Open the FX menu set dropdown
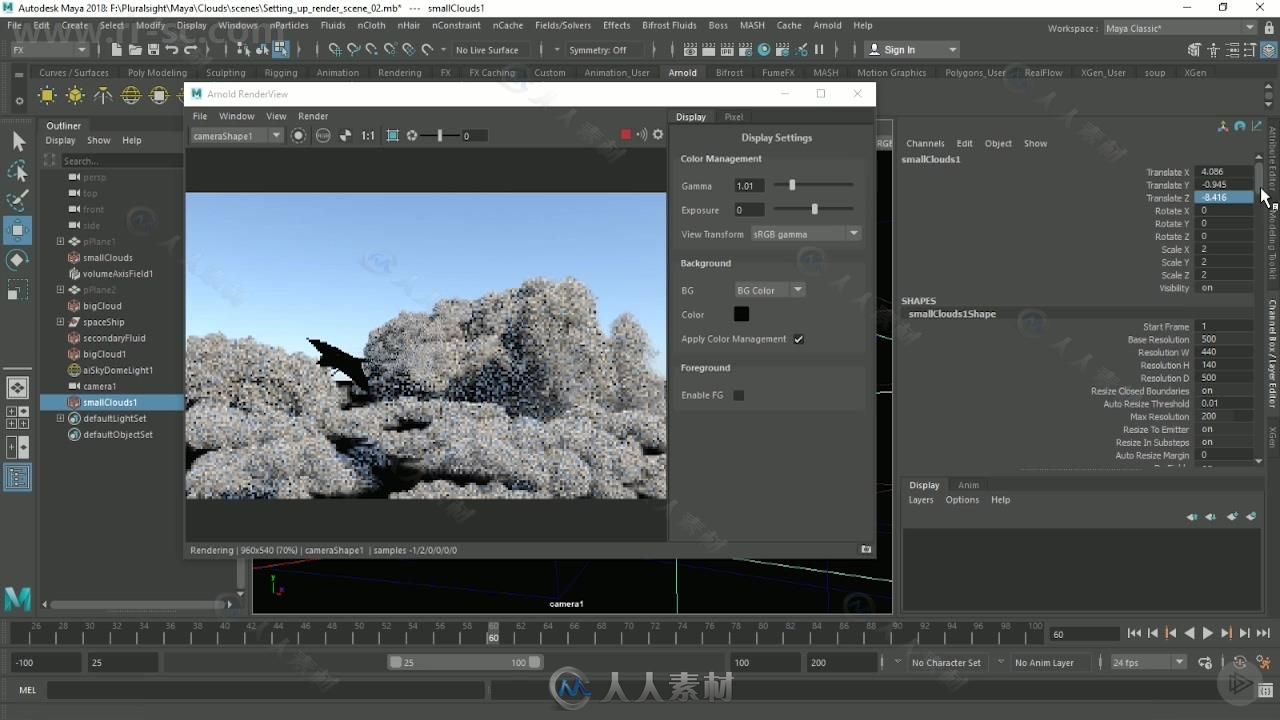The height and width of the screenshot is (720, 1280). (x=48, y=50)
